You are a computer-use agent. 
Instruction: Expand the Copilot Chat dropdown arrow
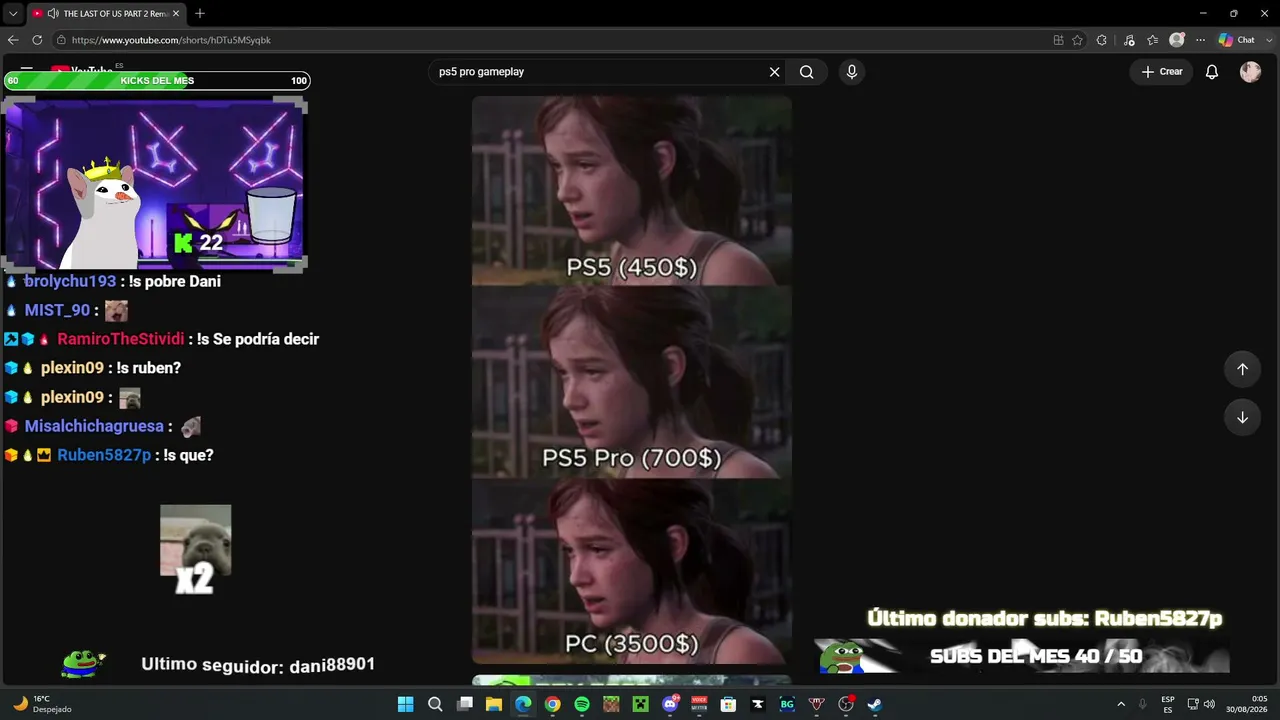pos(1267,40)
